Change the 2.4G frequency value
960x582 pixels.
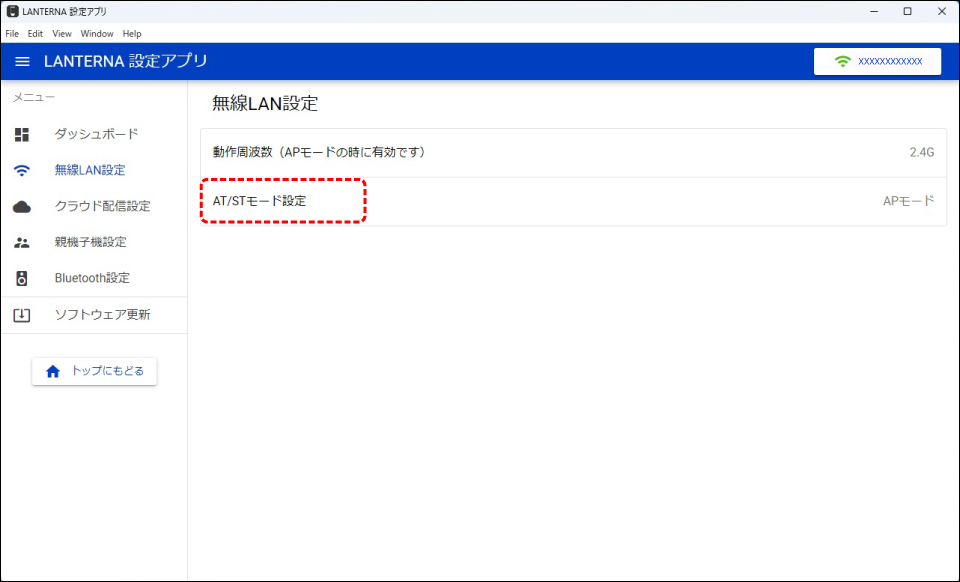921,153
